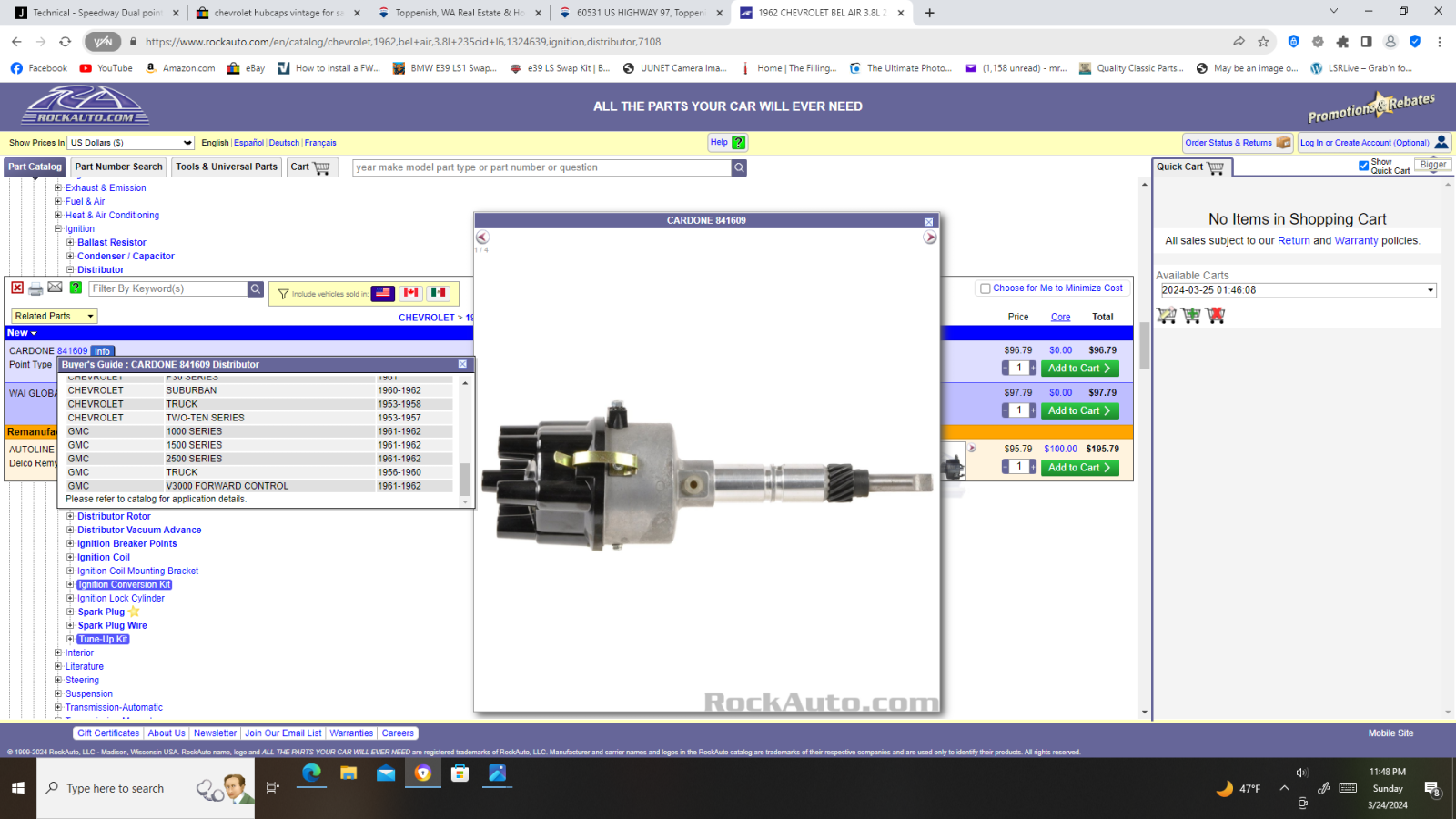The height and width of the screenshot is (819, 1456).
Task: Open the Cart tab
Action: click(311, 167)
